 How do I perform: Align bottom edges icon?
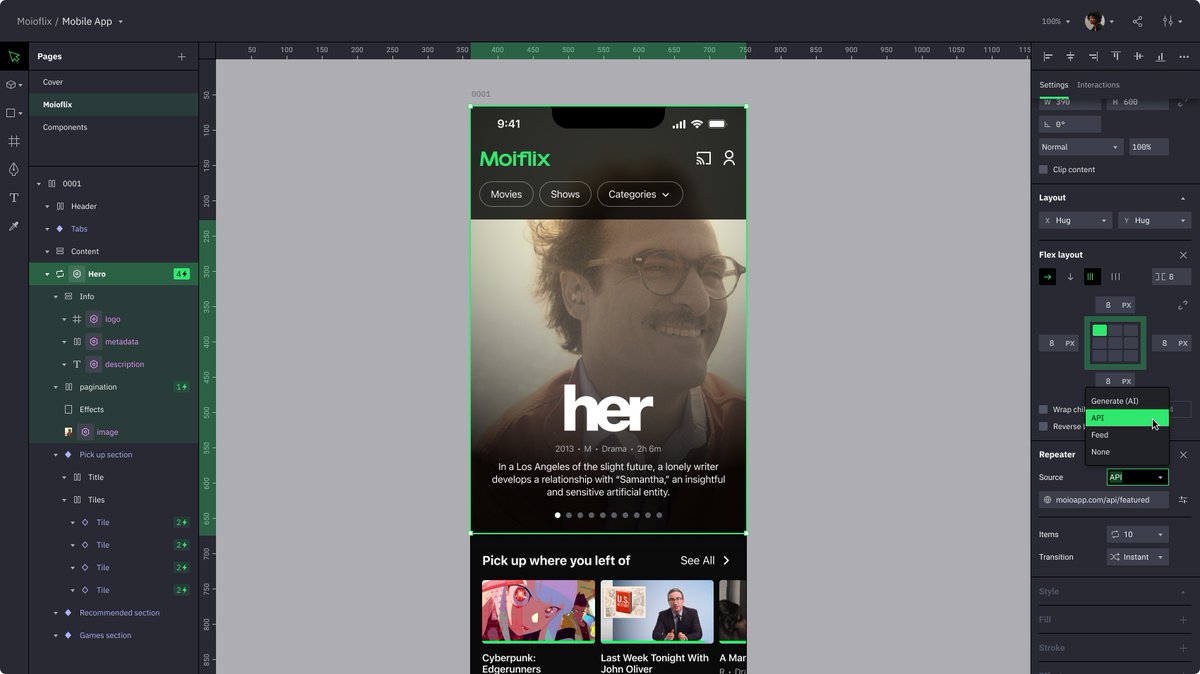[x=1161, y=57]
